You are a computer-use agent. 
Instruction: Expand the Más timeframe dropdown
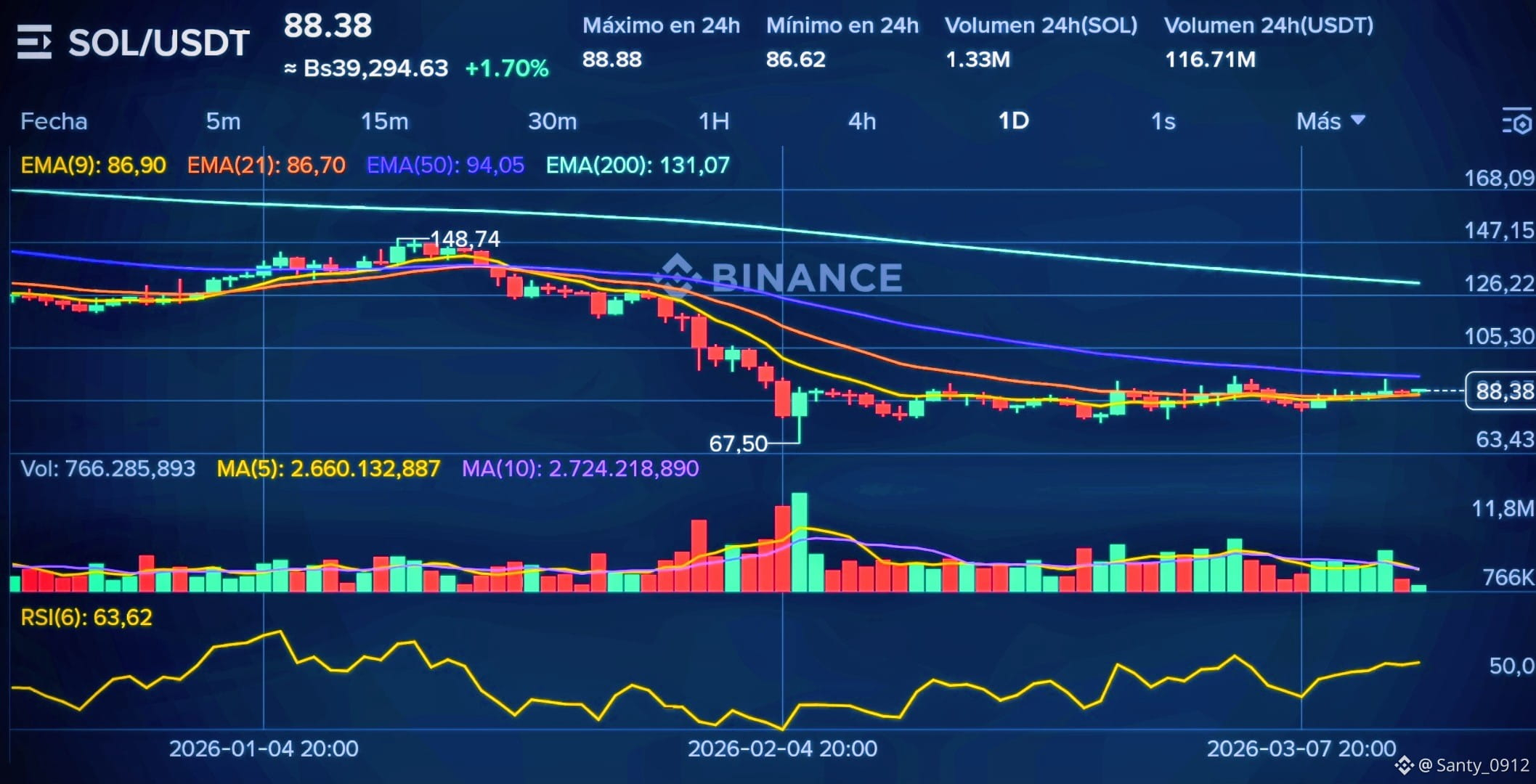[1330, 121]
